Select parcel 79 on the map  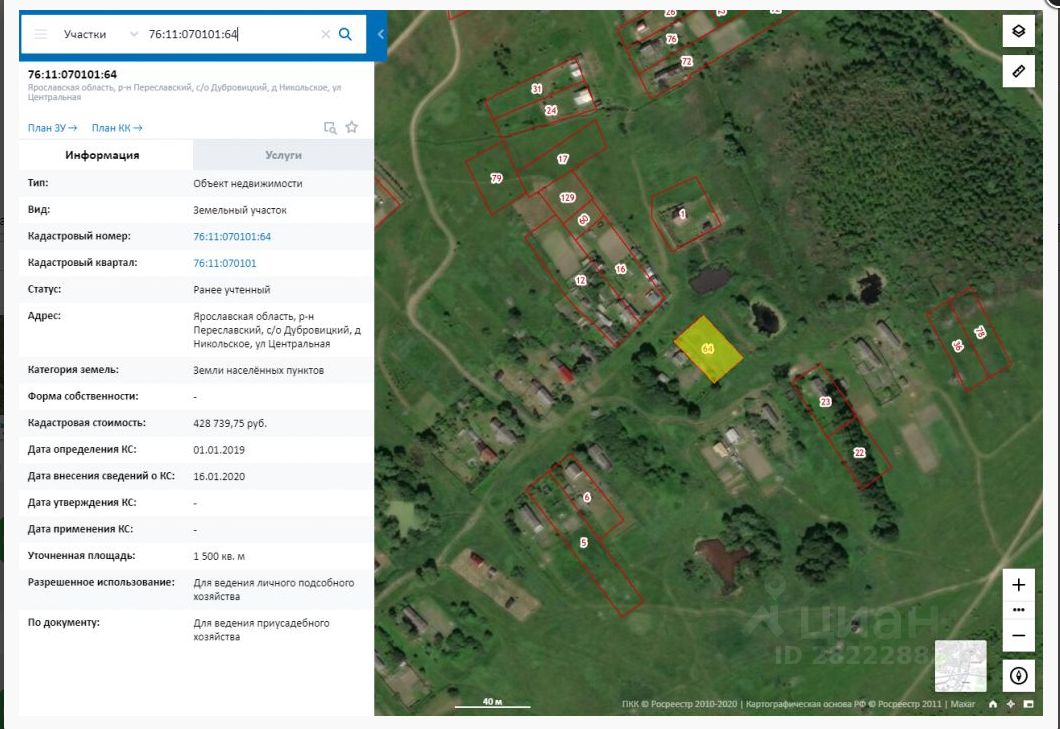coord(496,179)
